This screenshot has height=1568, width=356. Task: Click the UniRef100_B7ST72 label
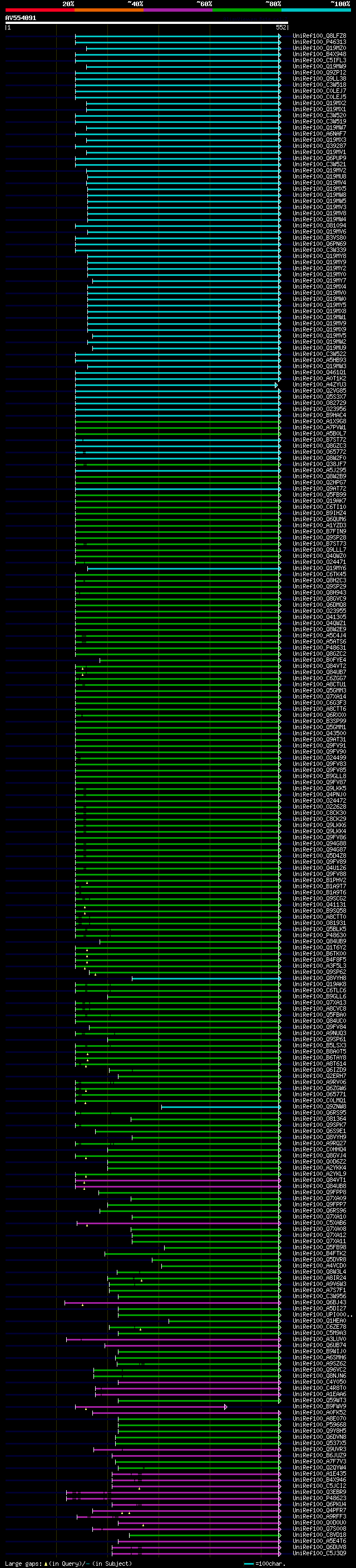(x=319, y=439)
